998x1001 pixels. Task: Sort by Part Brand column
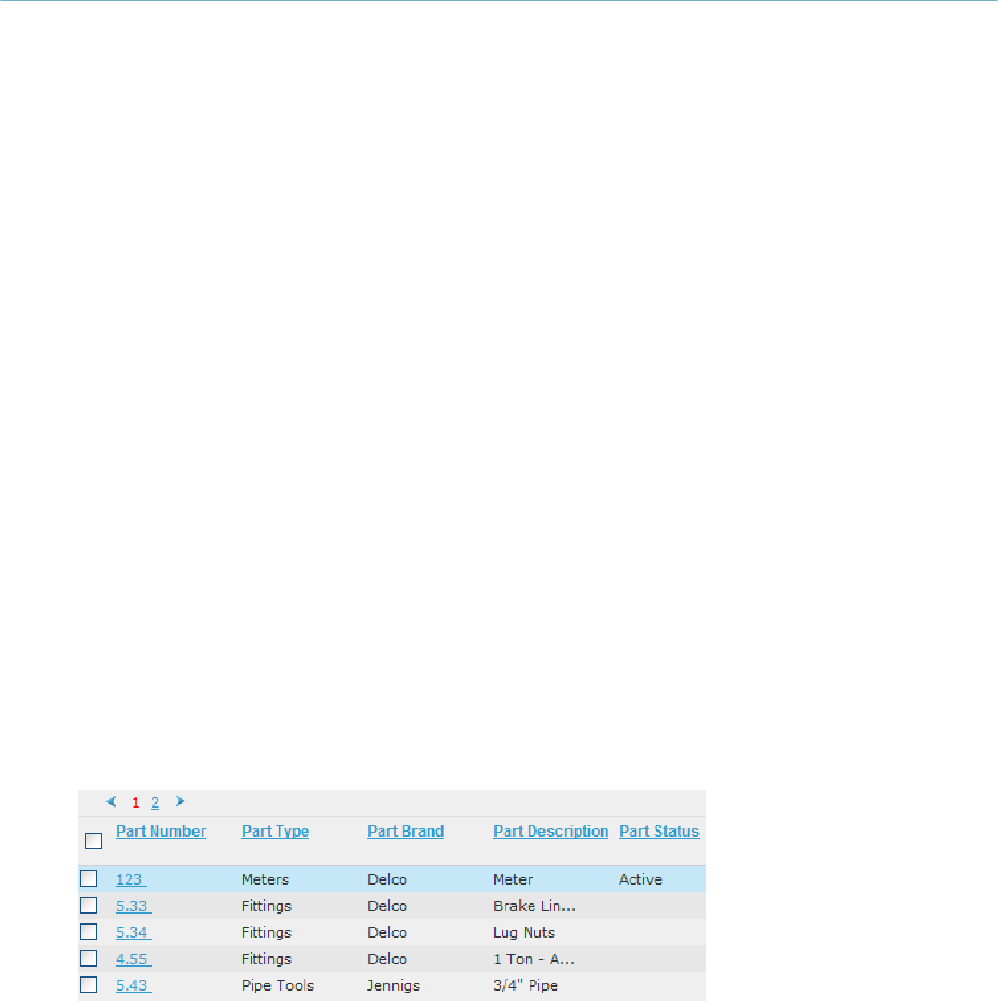click(x=405, y=831)
